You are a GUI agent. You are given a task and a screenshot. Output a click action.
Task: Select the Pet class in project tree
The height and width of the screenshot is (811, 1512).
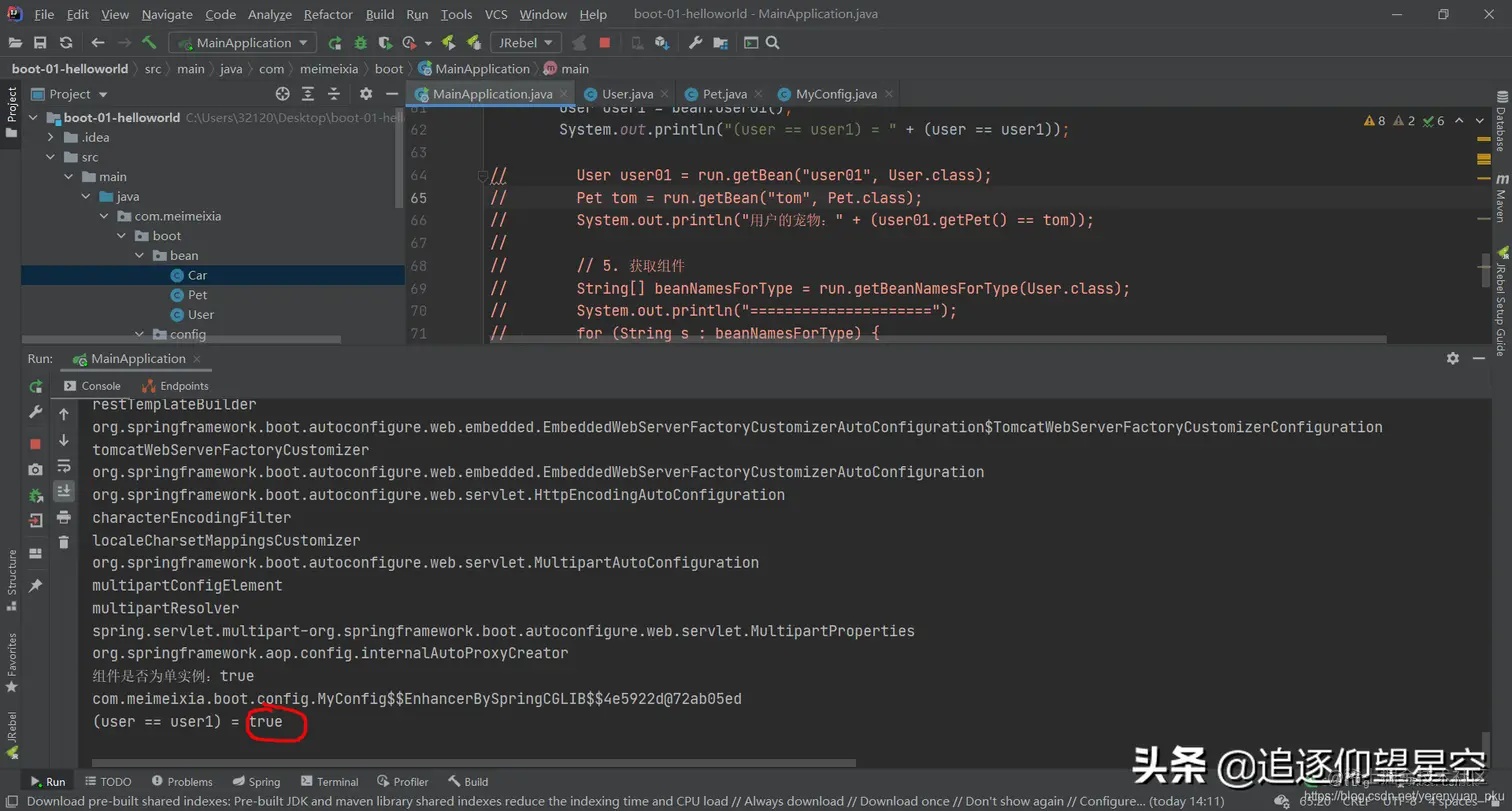coord(188,295)
